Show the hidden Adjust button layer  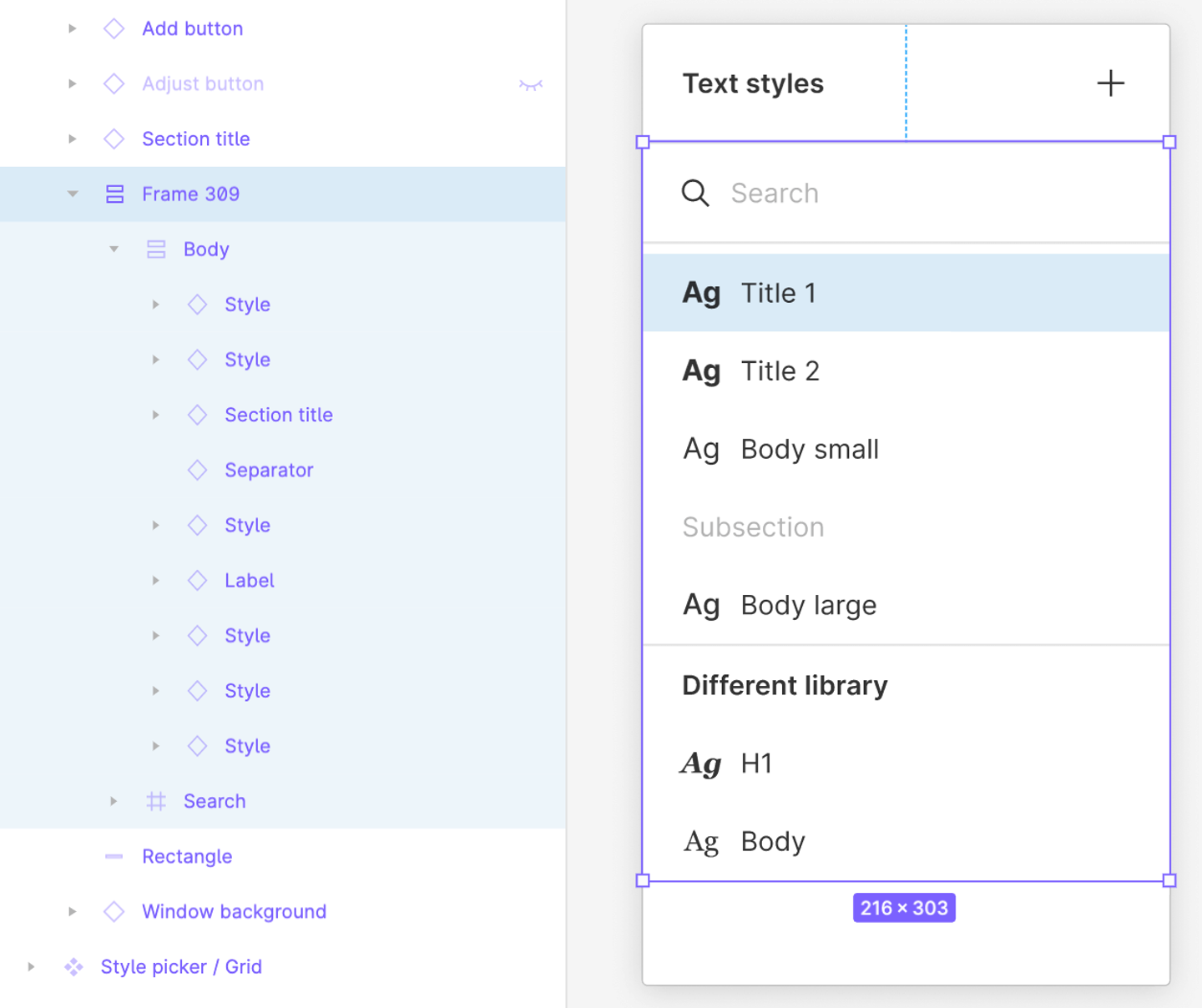[531, 84]
